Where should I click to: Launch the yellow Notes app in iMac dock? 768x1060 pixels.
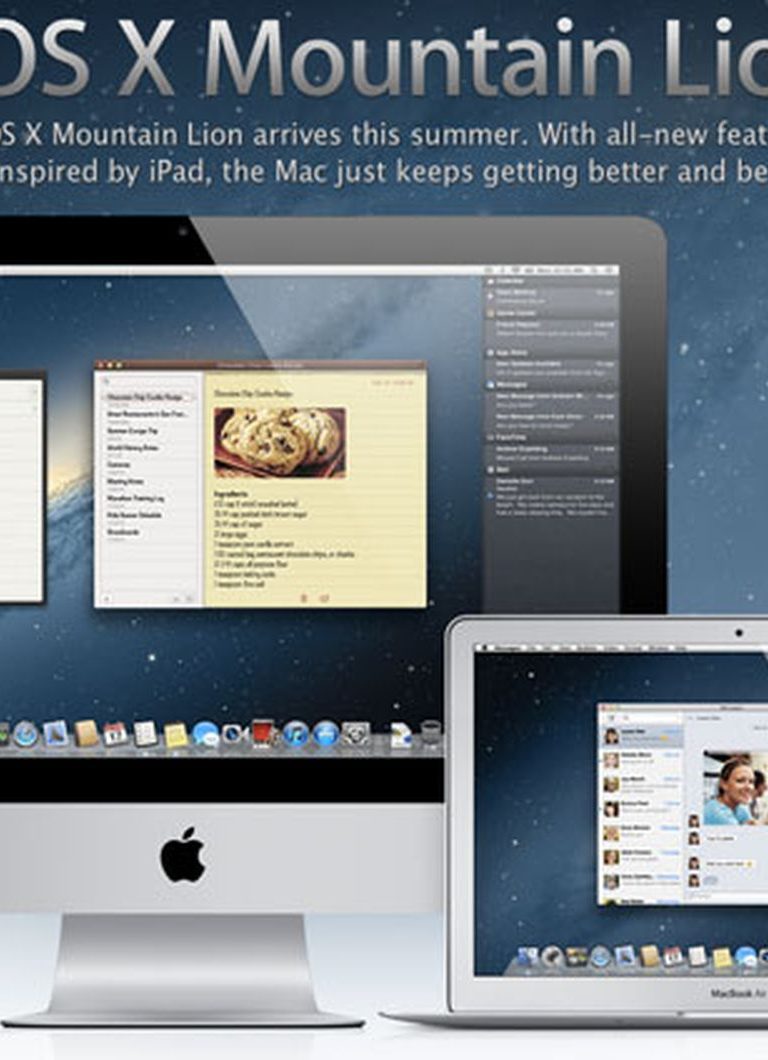tap(176, 734)
